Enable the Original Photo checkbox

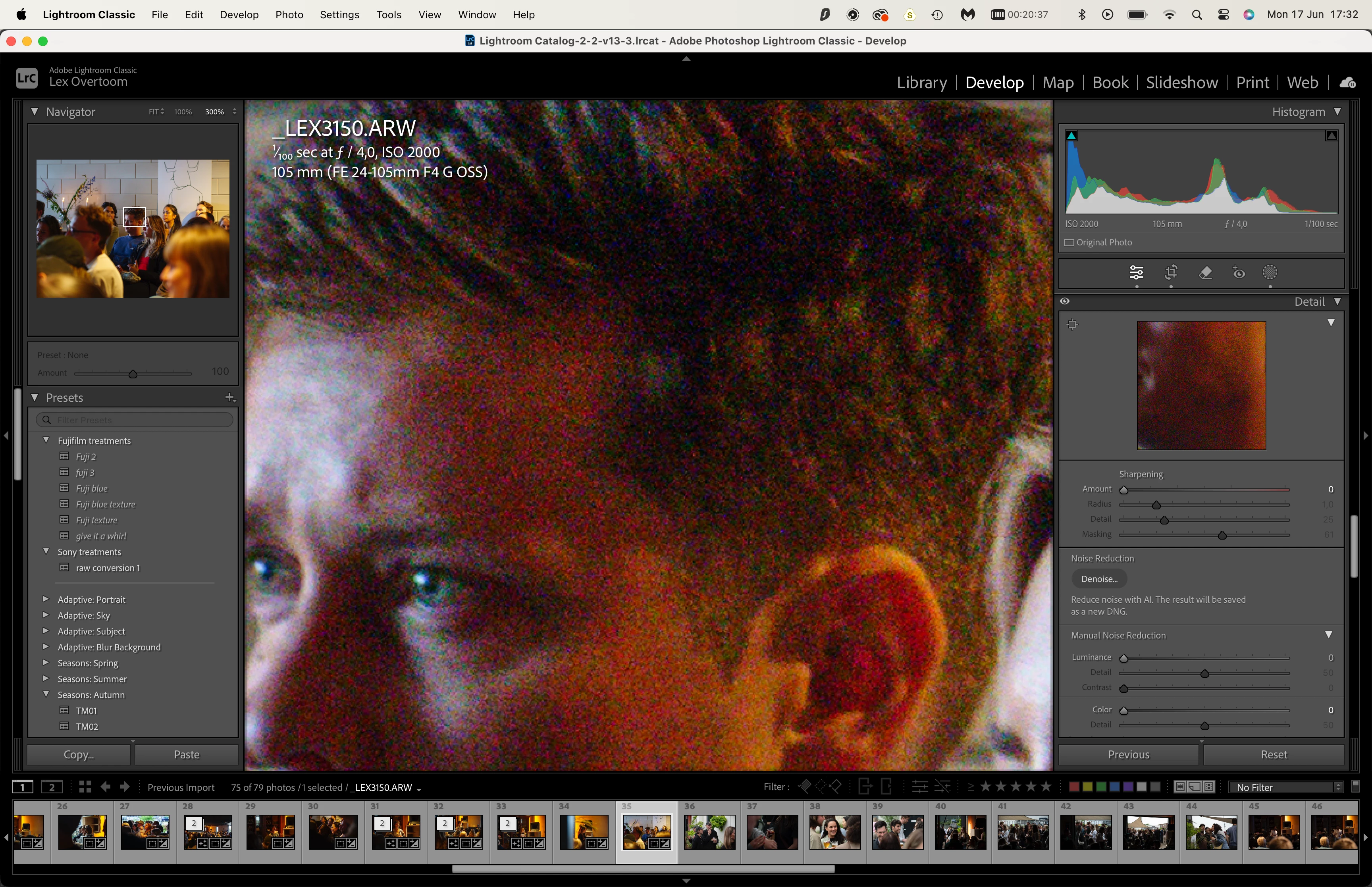(1069, 243)
